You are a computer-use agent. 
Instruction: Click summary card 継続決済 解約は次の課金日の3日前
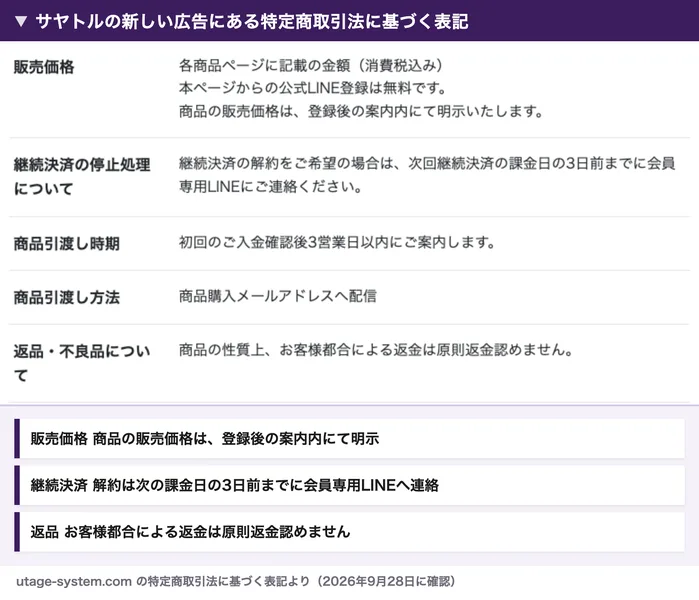(x=350, y=485)
